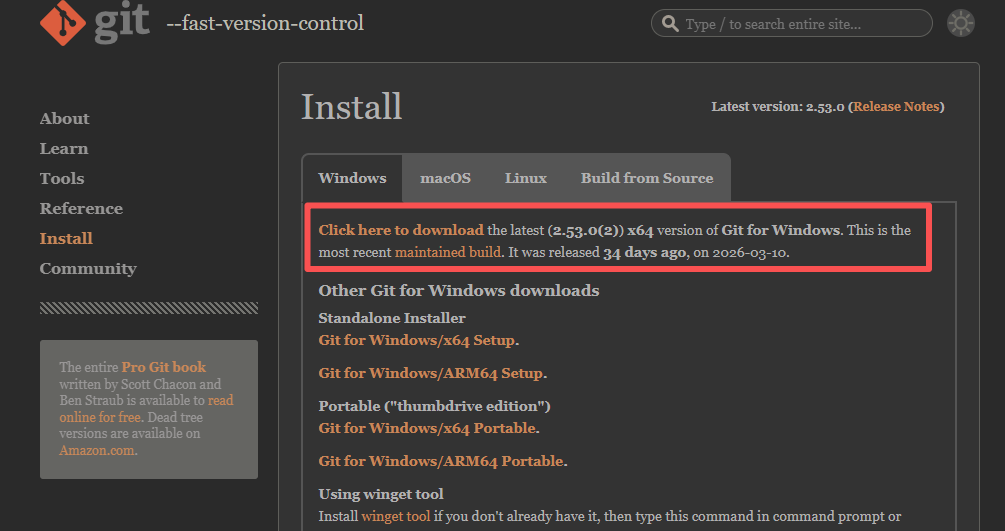1005x531 pixels.
Task: Click the 'Click here to download' link
Action: click(401, 230)
